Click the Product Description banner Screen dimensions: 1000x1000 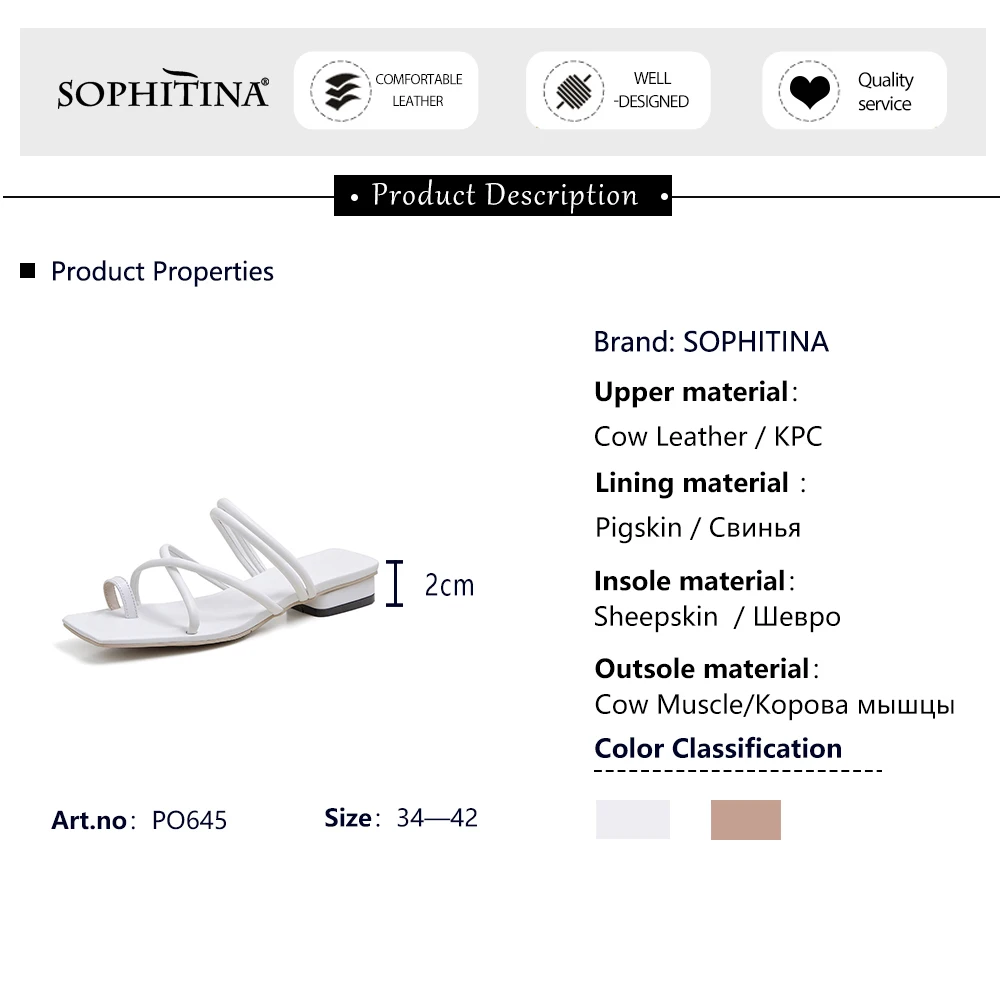(503, 195)
